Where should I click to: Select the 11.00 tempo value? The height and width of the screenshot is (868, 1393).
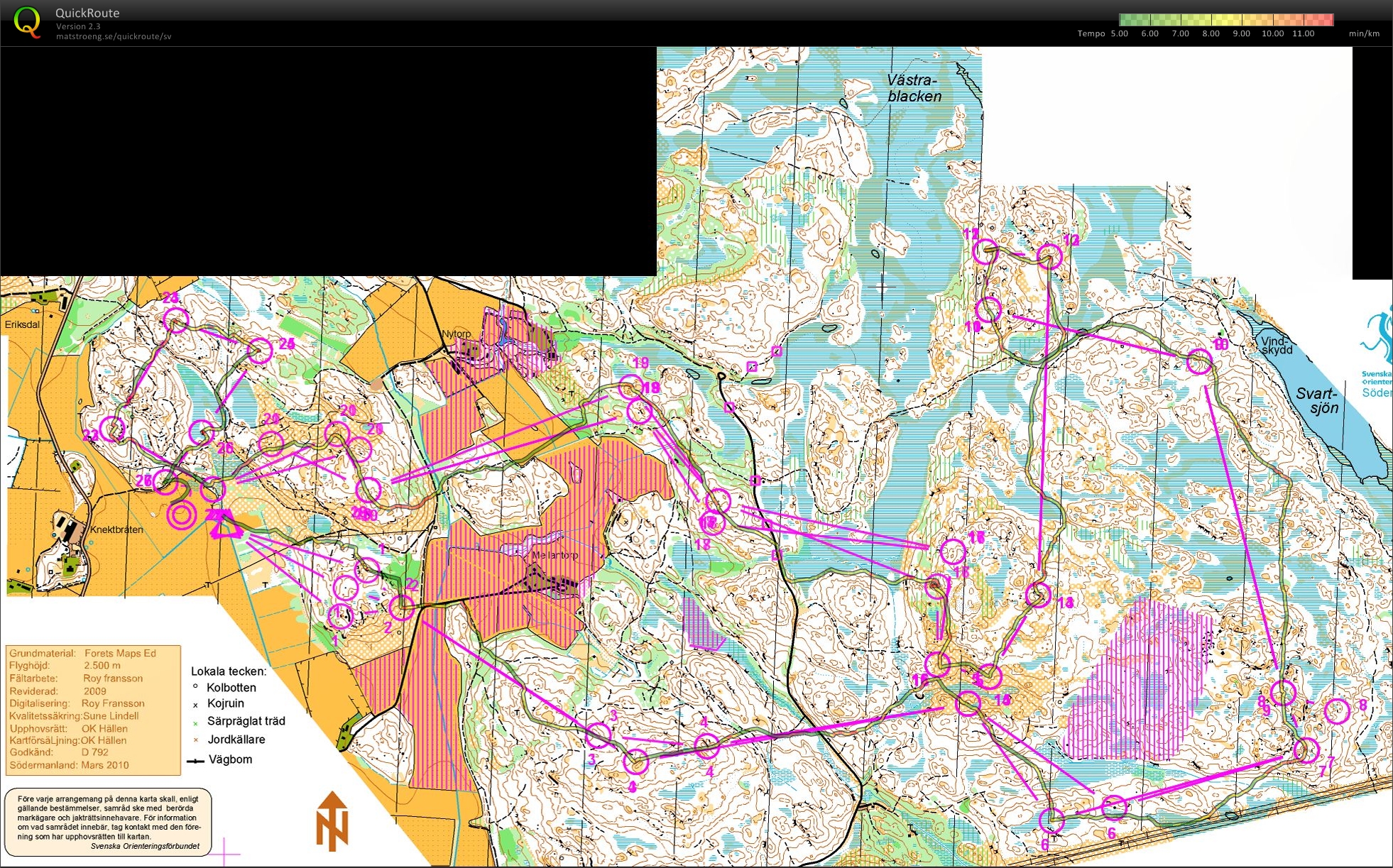[1304, 33]
